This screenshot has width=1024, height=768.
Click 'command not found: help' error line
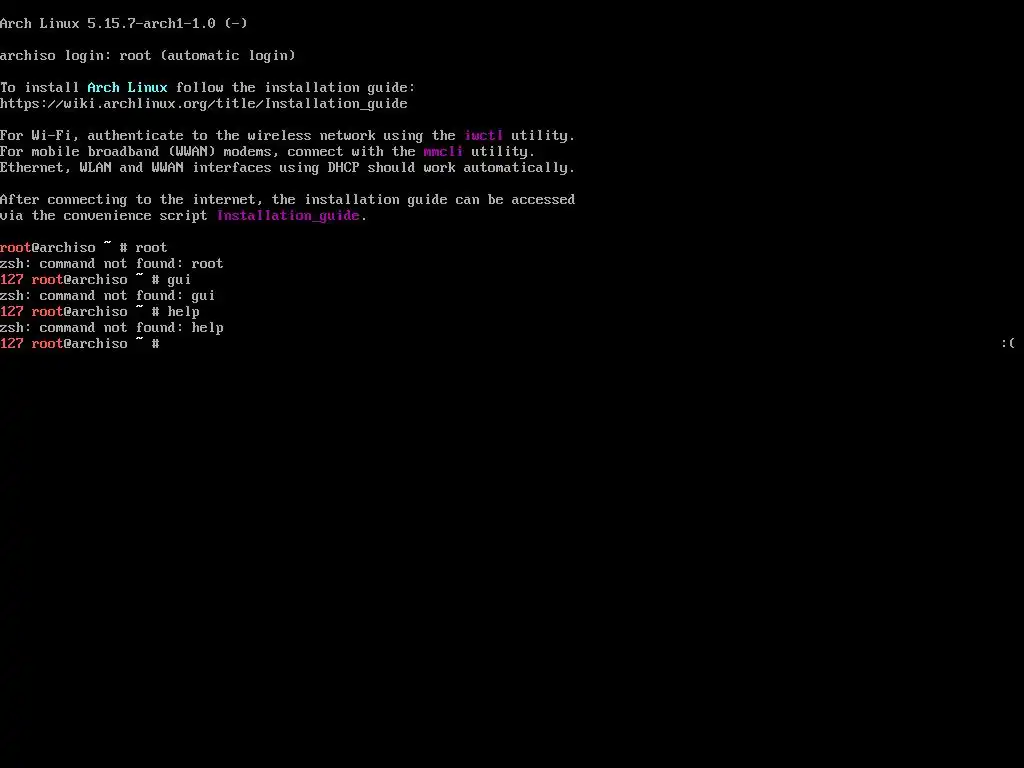(x=112, y=327)
